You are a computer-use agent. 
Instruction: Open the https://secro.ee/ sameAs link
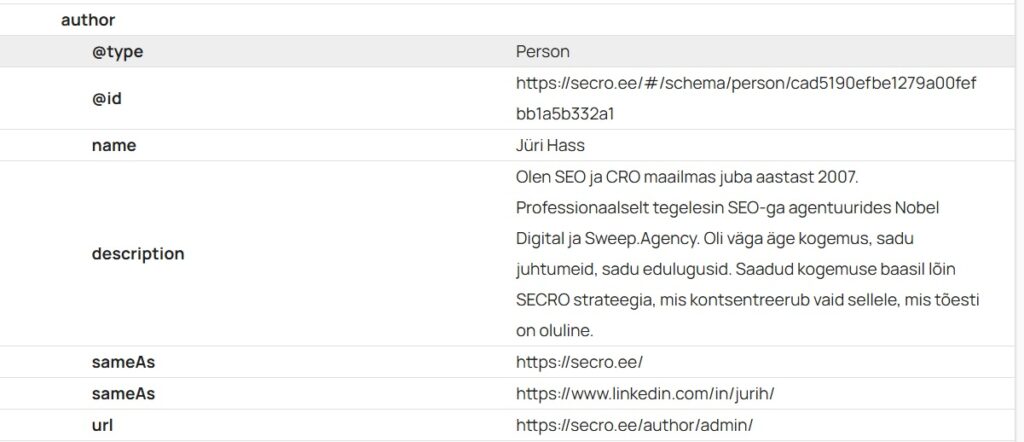tap(586, 362)
